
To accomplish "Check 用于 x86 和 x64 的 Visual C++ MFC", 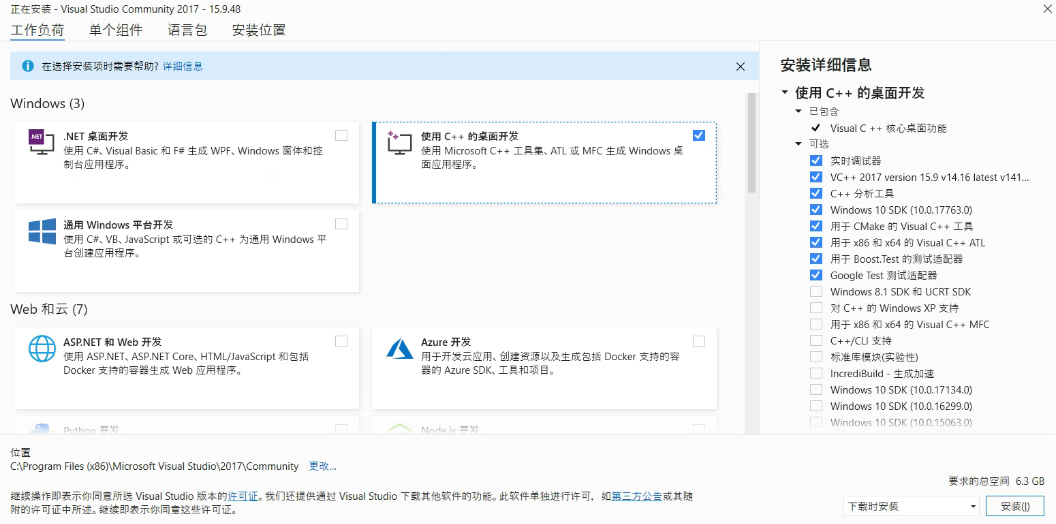I will [816, 324].
